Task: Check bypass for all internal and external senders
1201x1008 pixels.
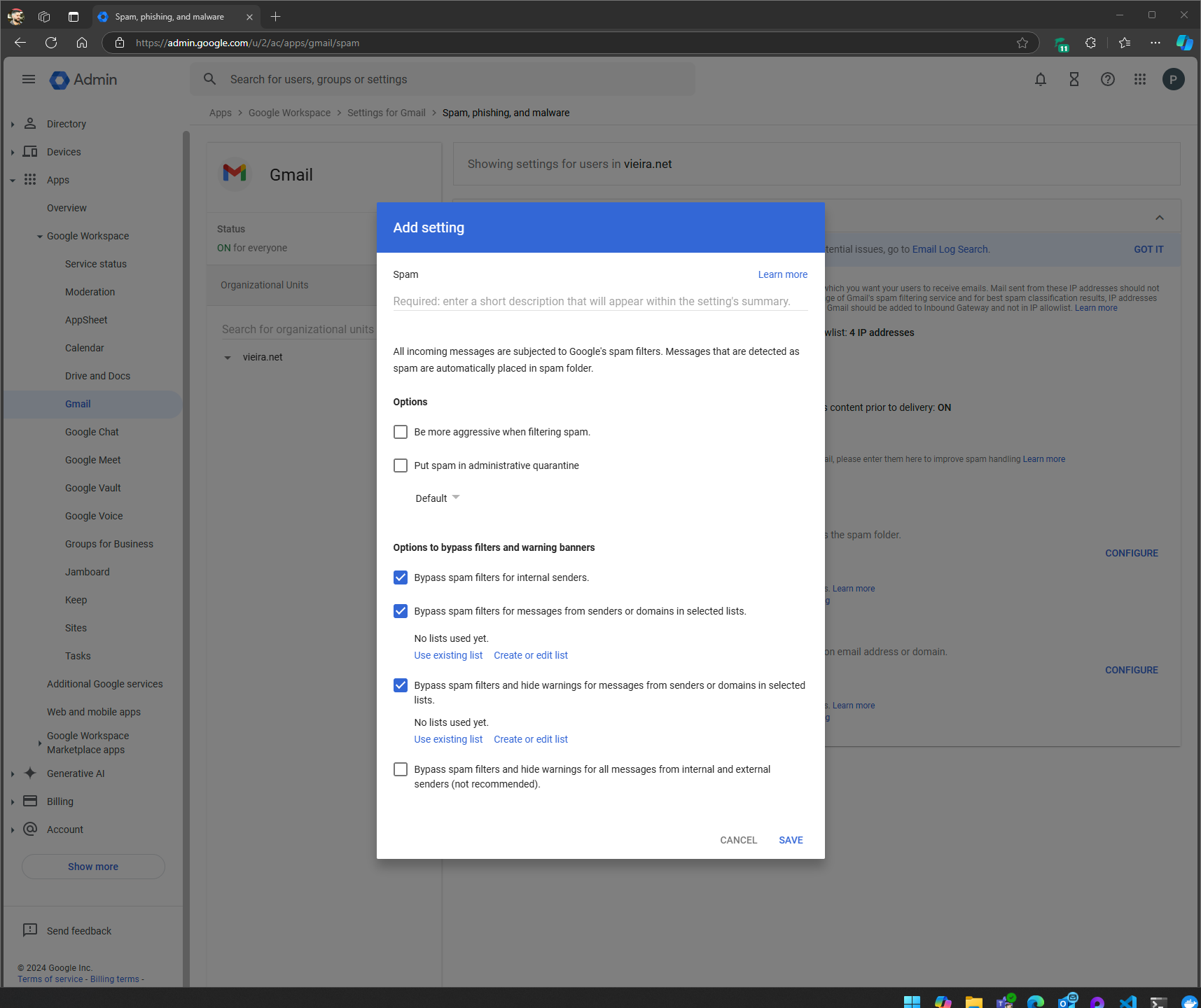Action: 401,769
